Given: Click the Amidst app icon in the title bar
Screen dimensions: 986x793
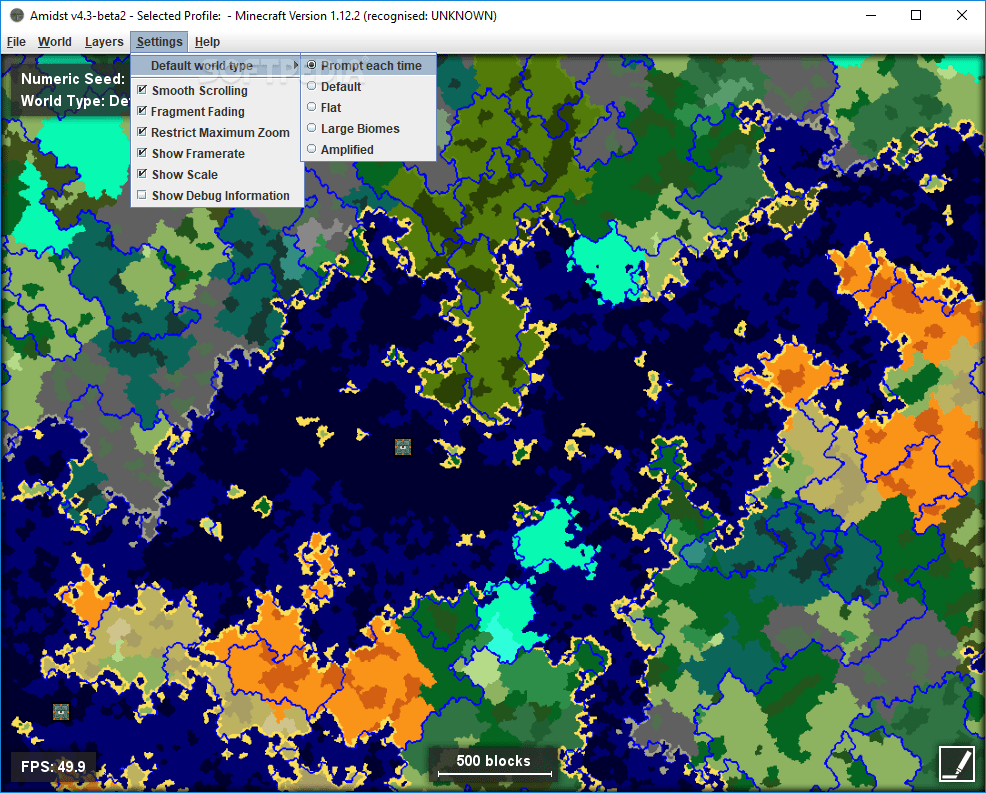Looking at the screenshot, I should click(17, 15).
